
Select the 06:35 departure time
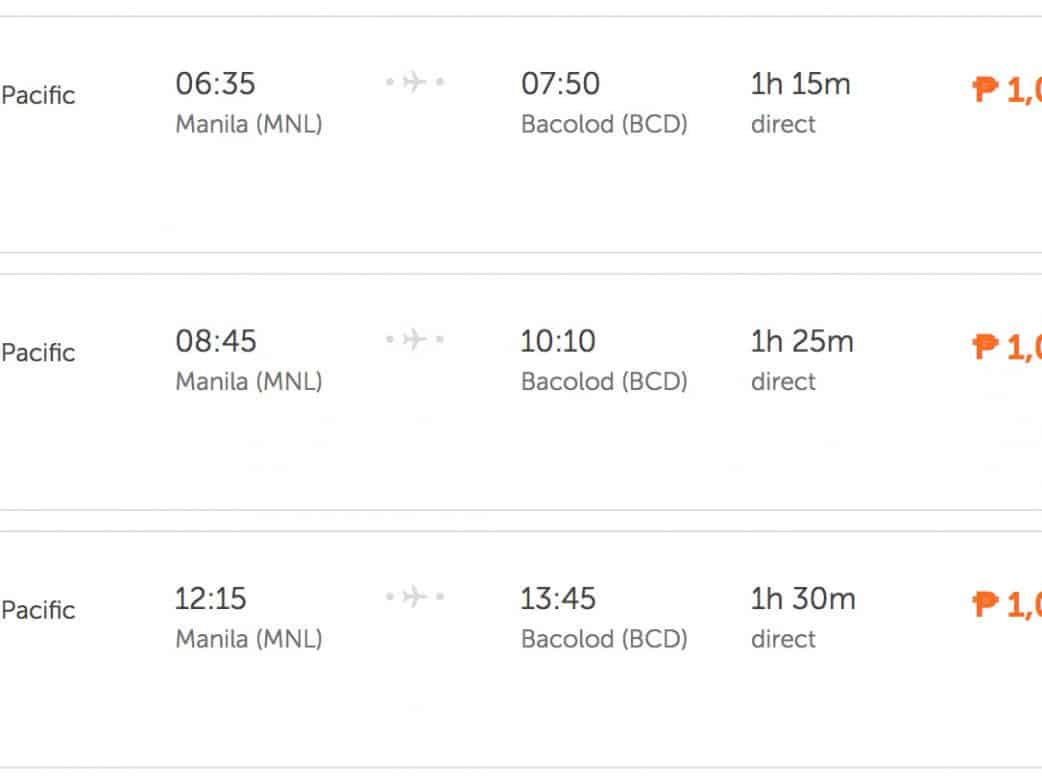(216, 84)
